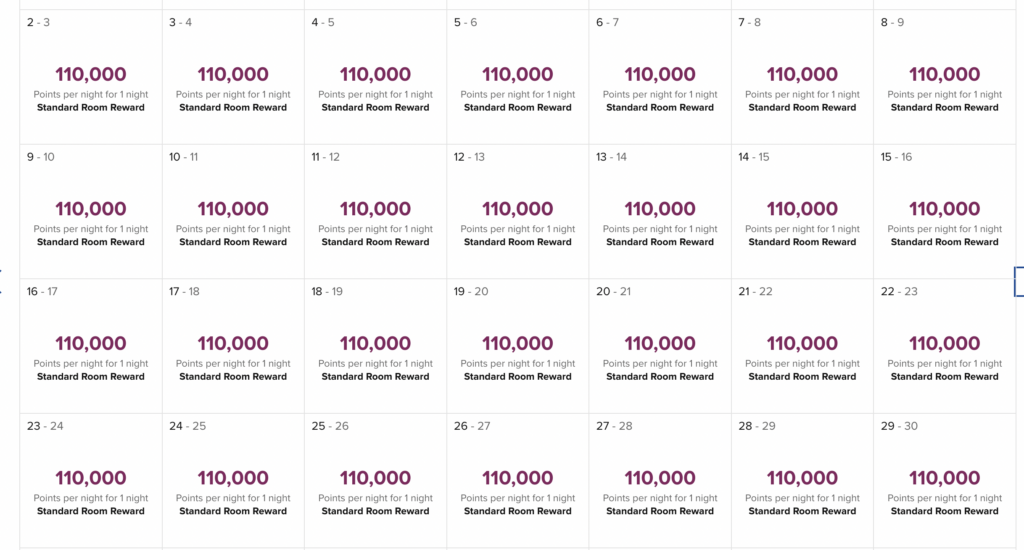Viewport: 1024px width, 550px height.
Task: Click 110,000 points under 4 - 5
Action: pyautogui.click(x=375, y=74)
